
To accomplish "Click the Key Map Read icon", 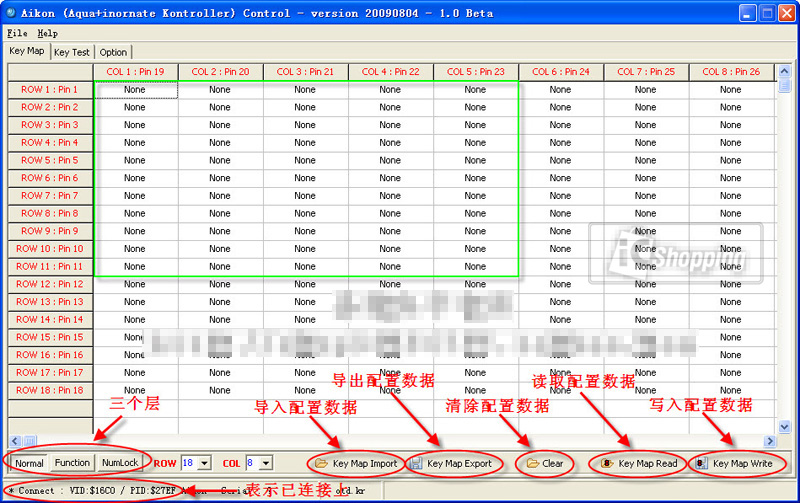I will [607, 464].
